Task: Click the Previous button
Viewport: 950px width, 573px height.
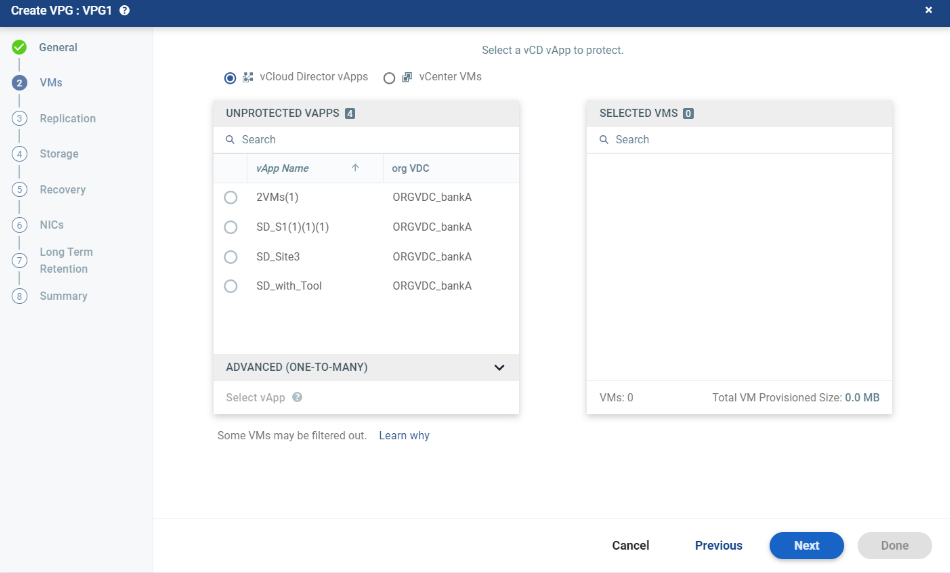Action: click(719, 545)
